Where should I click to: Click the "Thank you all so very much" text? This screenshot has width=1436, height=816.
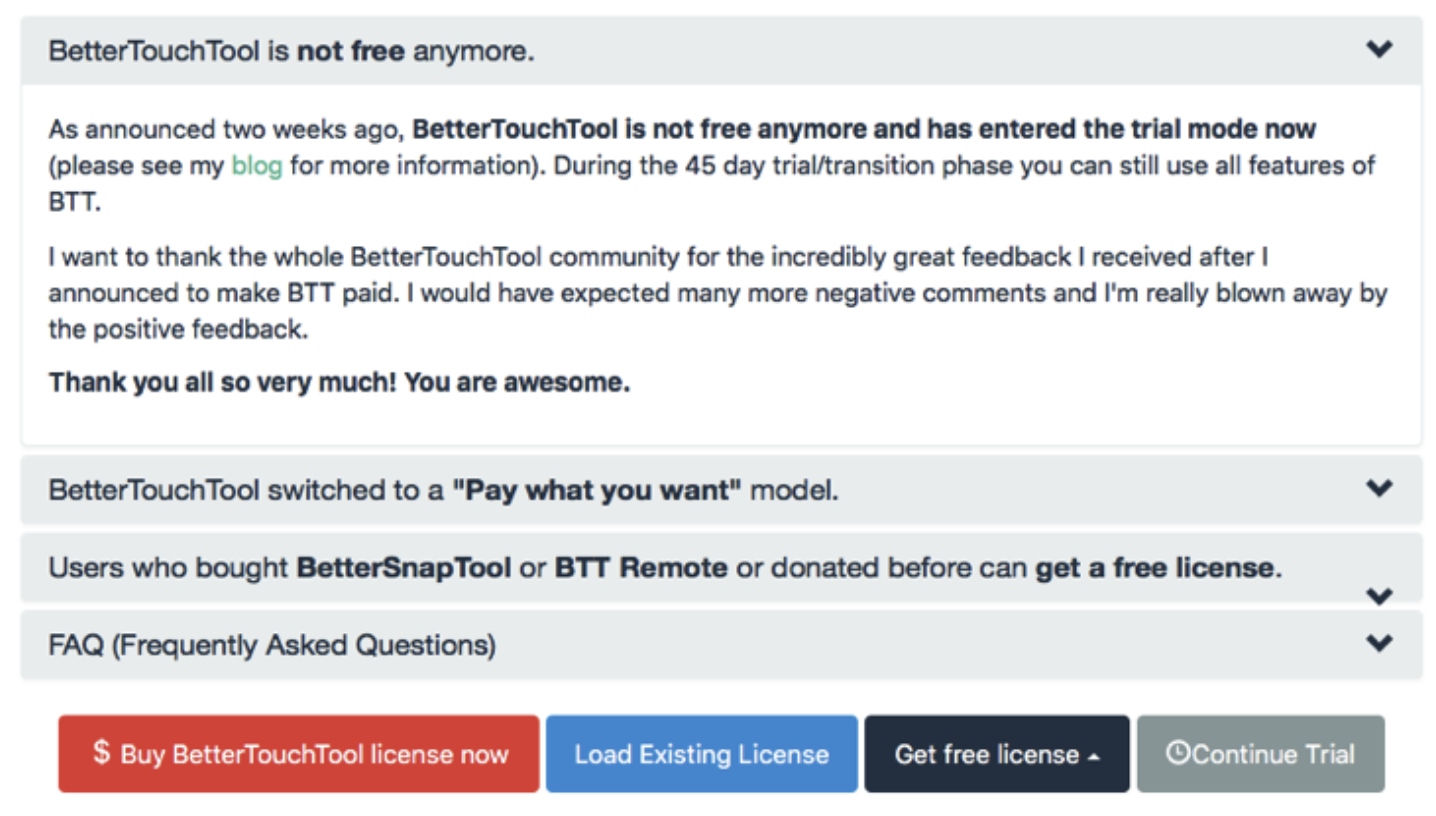[x=339, y=383]
